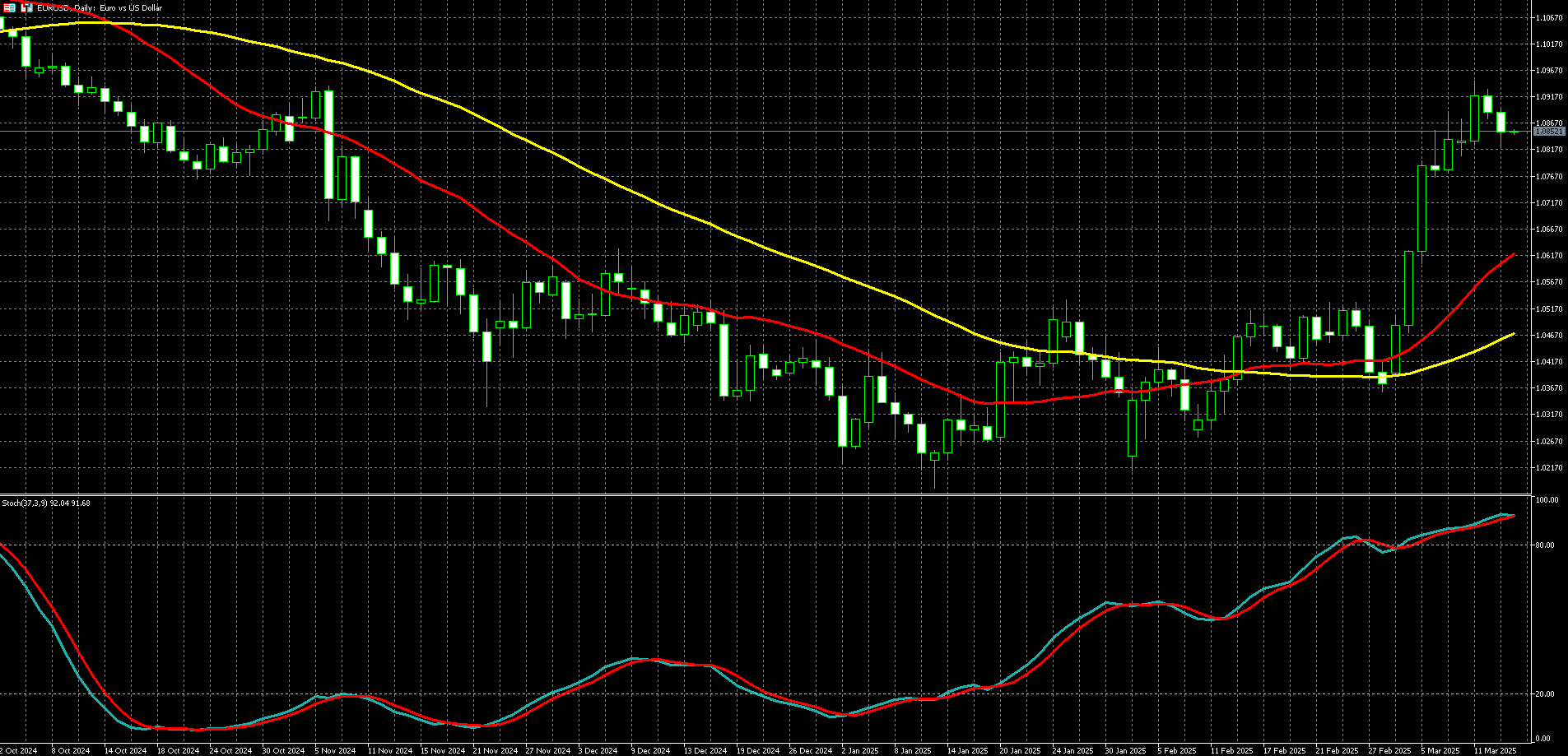The width and height of the screenshot is (1568, 756).
Task: Click the 8 Oct 2024 date label
Action: point(70,750)
